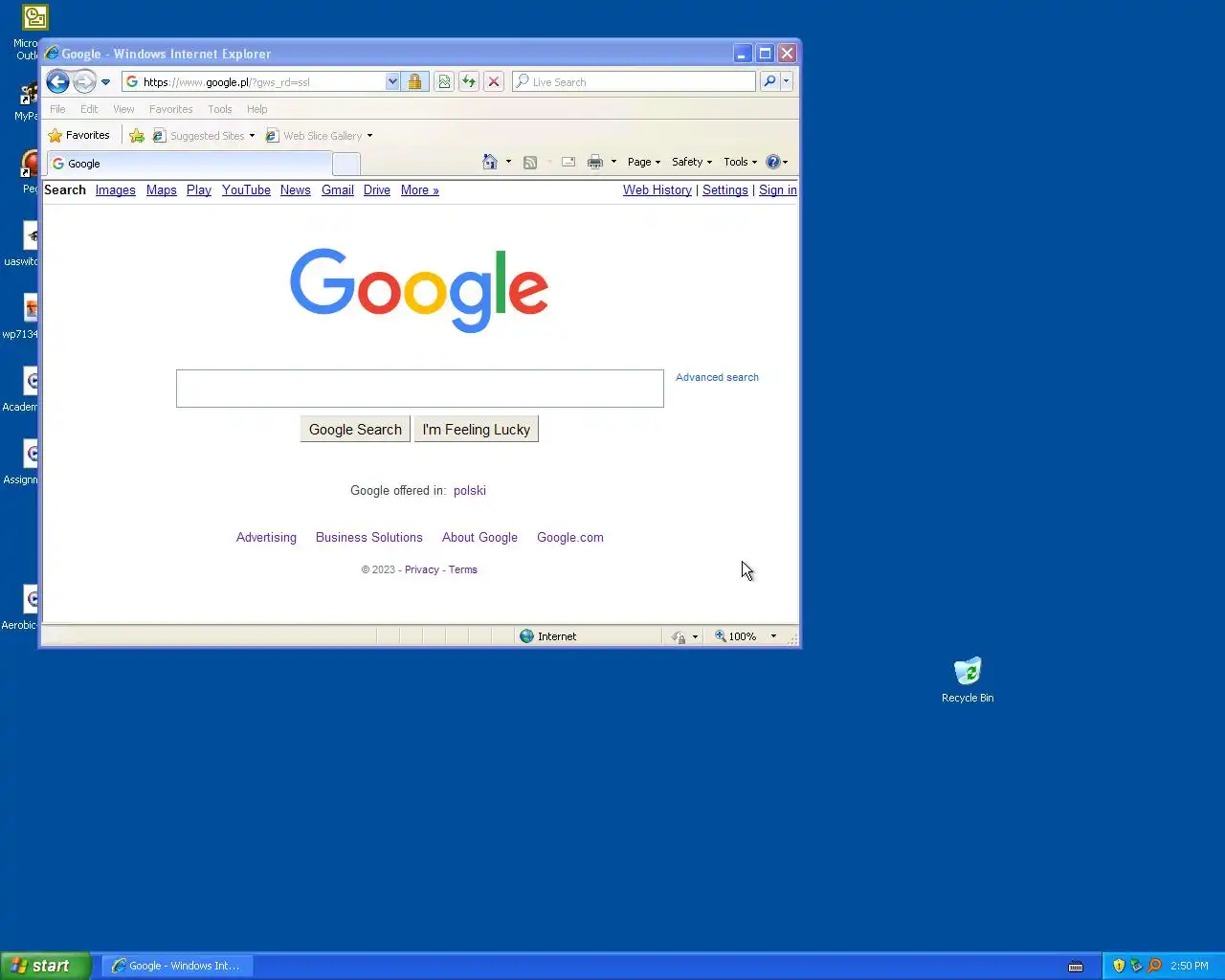Open the Page command bar menu
1225x980 pixels.
coord(644,162)
